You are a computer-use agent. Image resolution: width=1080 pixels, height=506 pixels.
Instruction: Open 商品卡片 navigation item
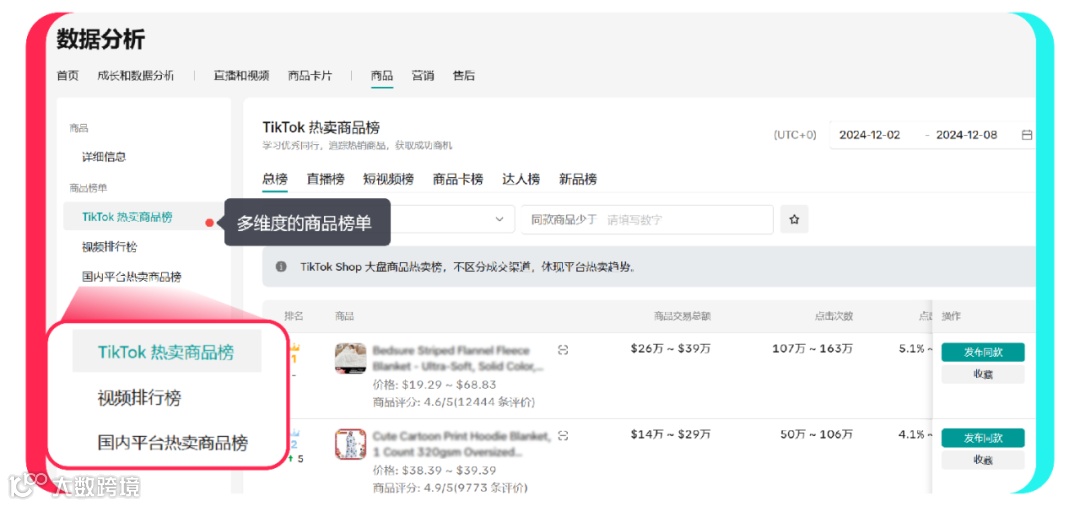[x=310, y=76]
